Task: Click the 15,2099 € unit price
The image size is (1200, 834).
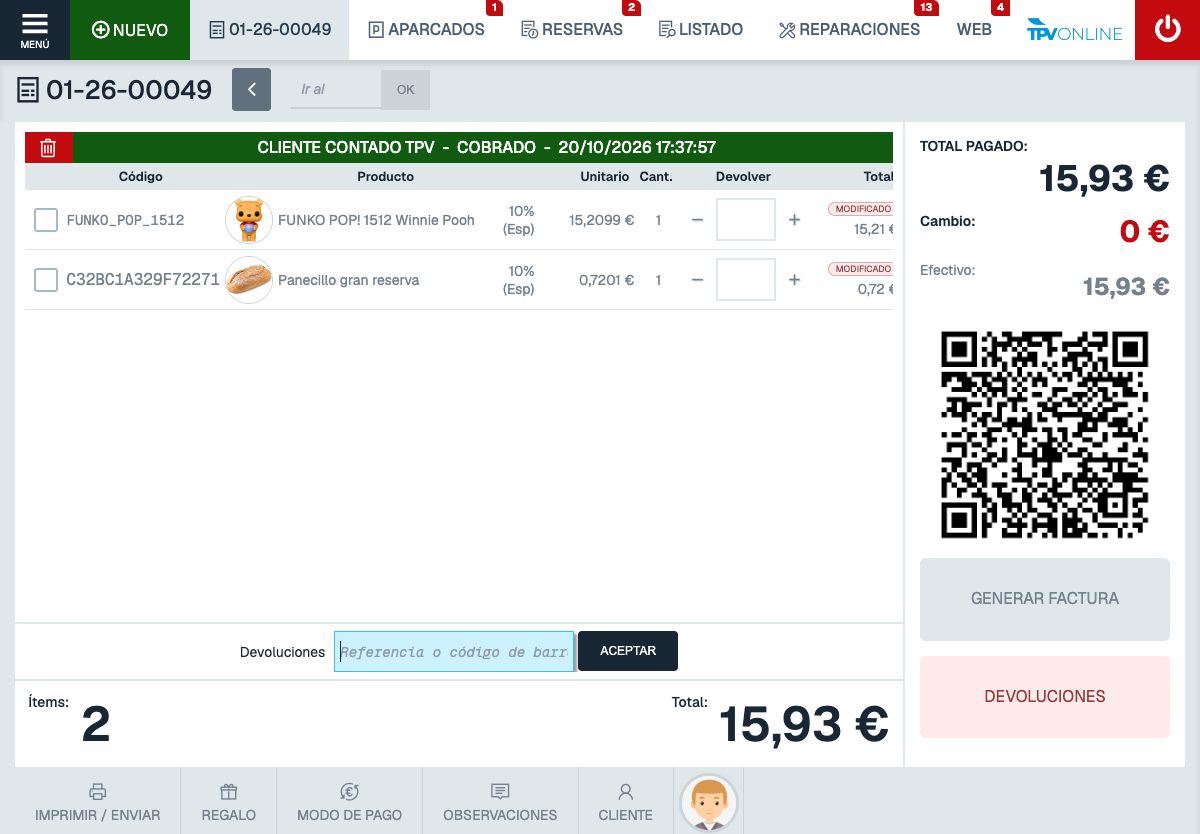Action: pyautogui.click(x=601, y=220)
